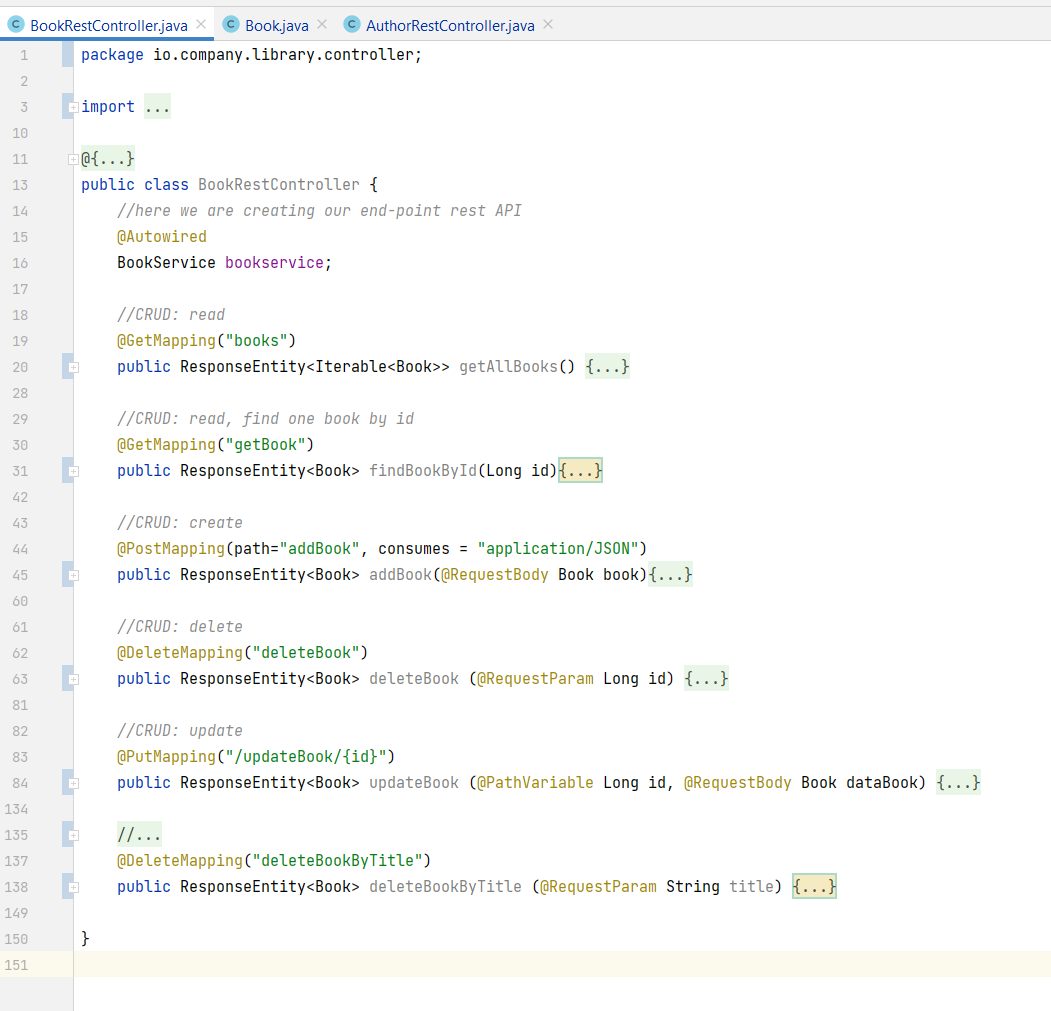The width and height of the screenshot is (1051, 1011).
Task: Expand the folded annotations at line 11
Action: [74, 160]
